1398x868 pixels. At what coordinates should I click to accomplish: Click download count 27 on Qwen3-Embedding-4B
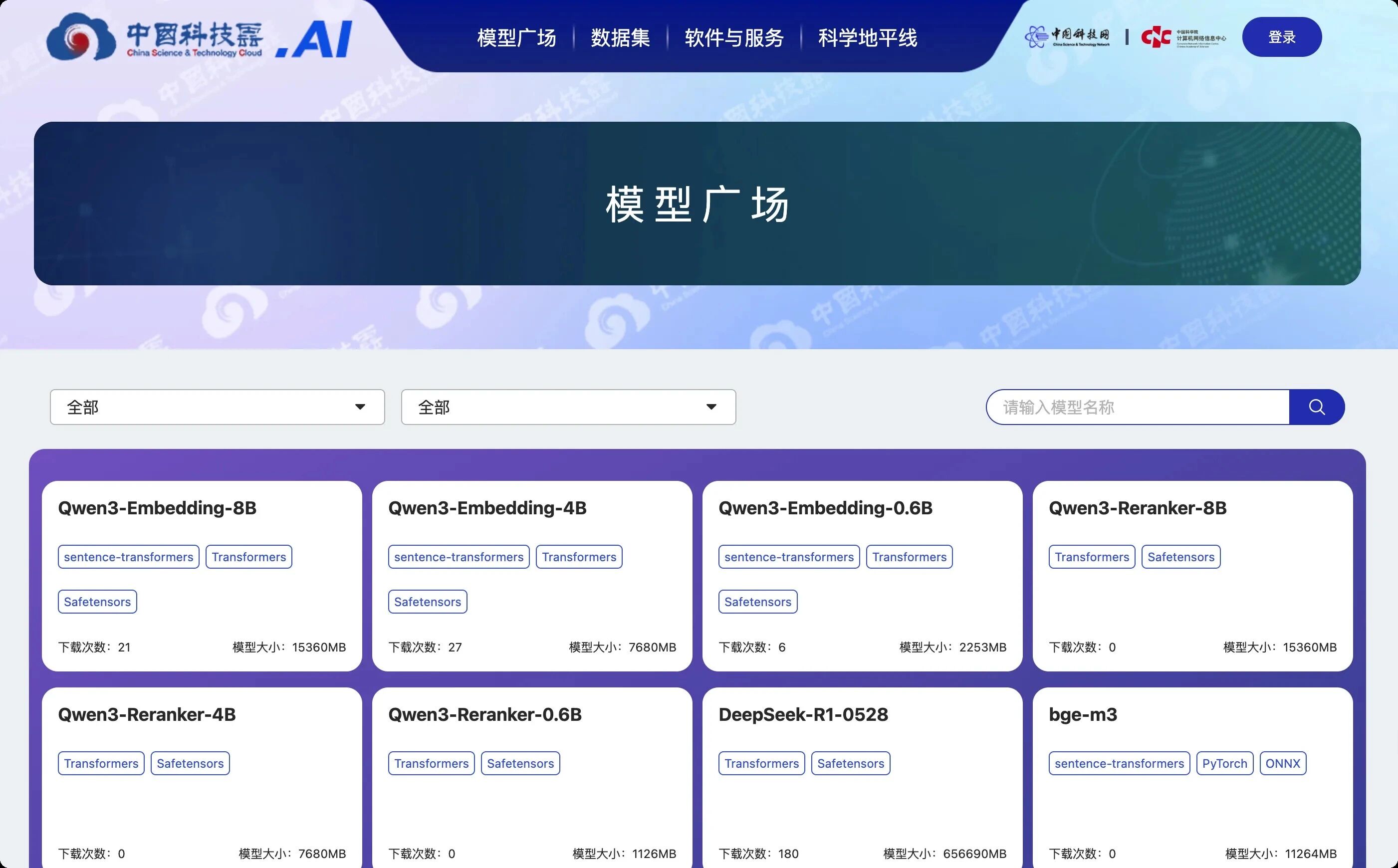426,647
